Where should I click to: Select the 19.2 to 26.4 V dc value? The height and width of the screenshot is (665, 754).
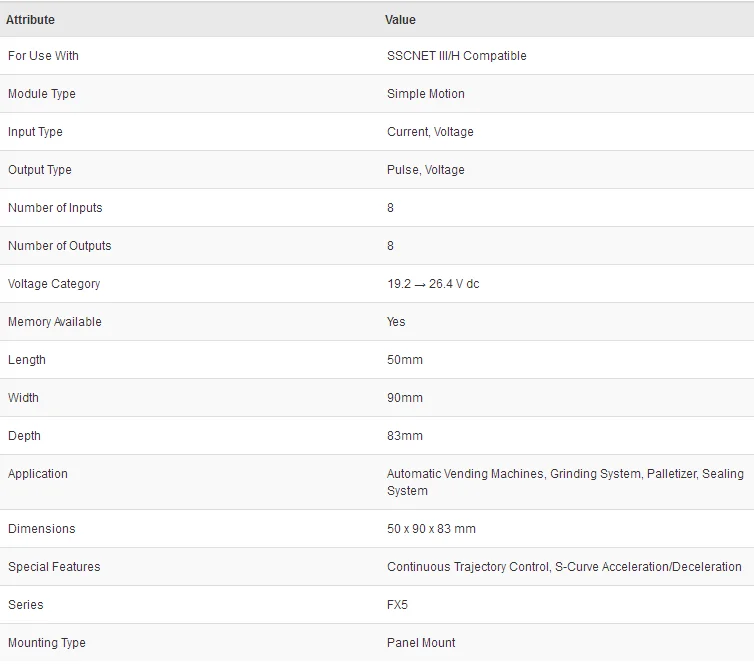click(x=433, y=284)
